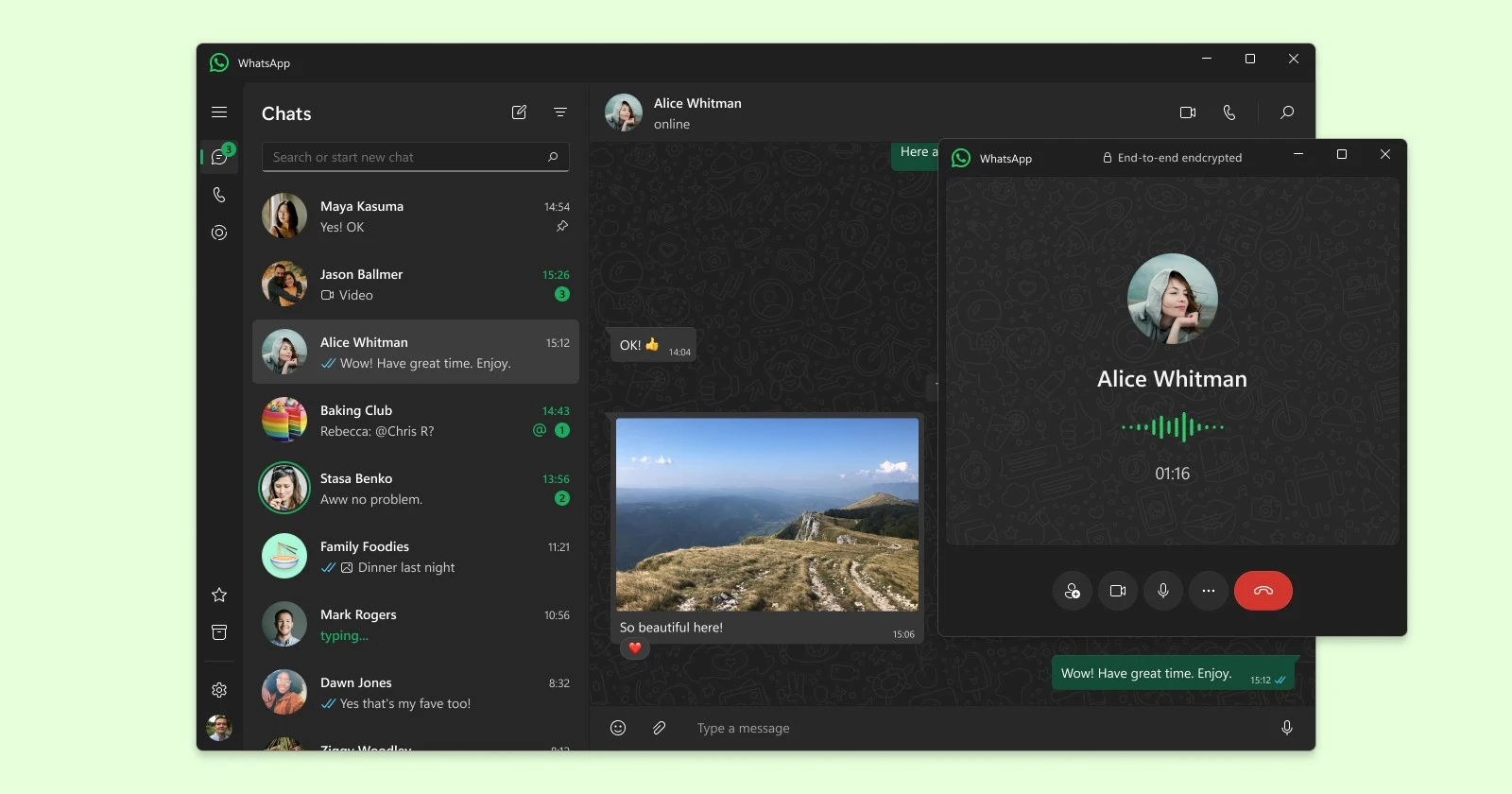Open the Status tab in sidebar

[x=219, y=233]
